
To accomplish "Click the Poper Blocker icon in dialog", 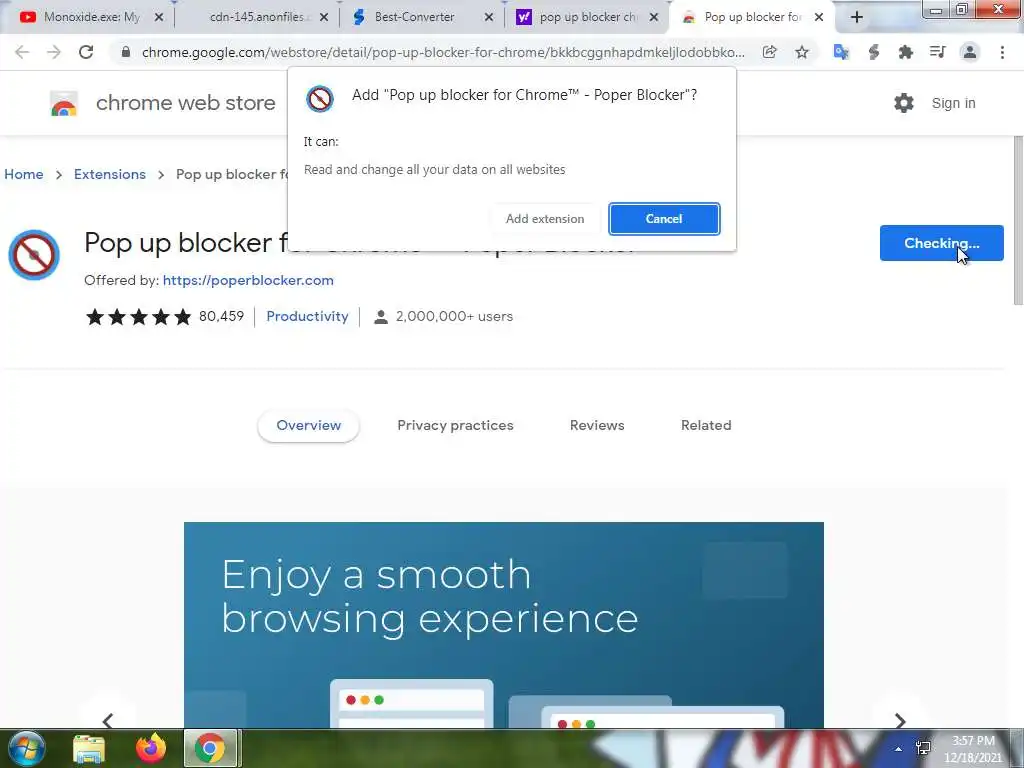I will 320,99.
